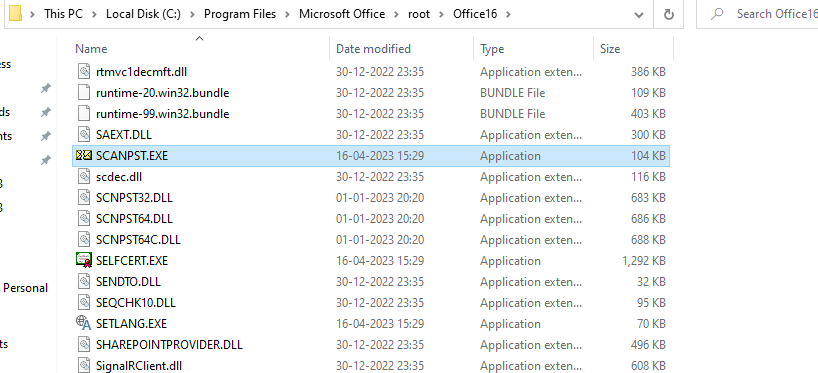818x373 pixels.
Task: Click the 1,292 KB size value
Action: (x=644, y=260)
